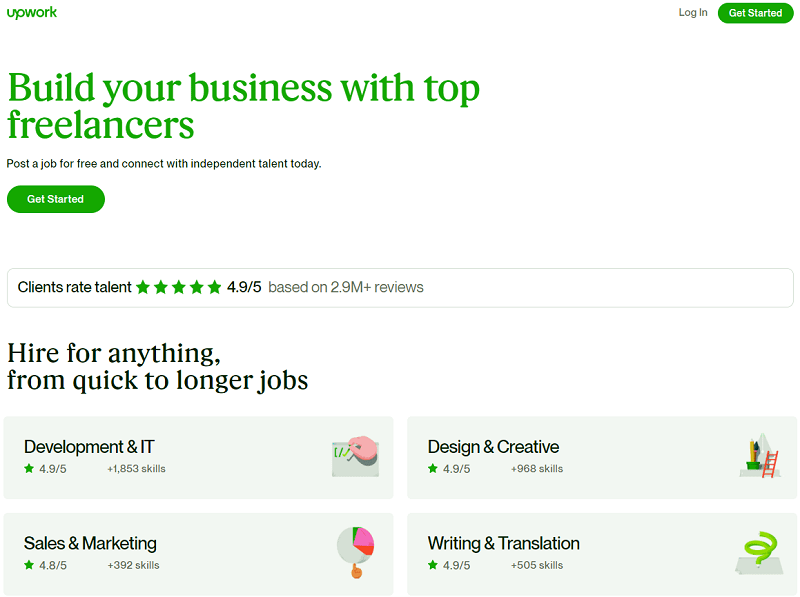The height and width of the screenshot is (597, 800).
Task: Click the Upwork logo
Action: click(x=32, y=12)
